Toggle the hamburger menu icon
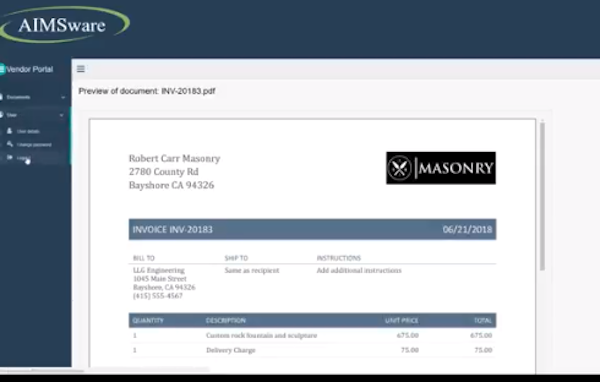 81,69
